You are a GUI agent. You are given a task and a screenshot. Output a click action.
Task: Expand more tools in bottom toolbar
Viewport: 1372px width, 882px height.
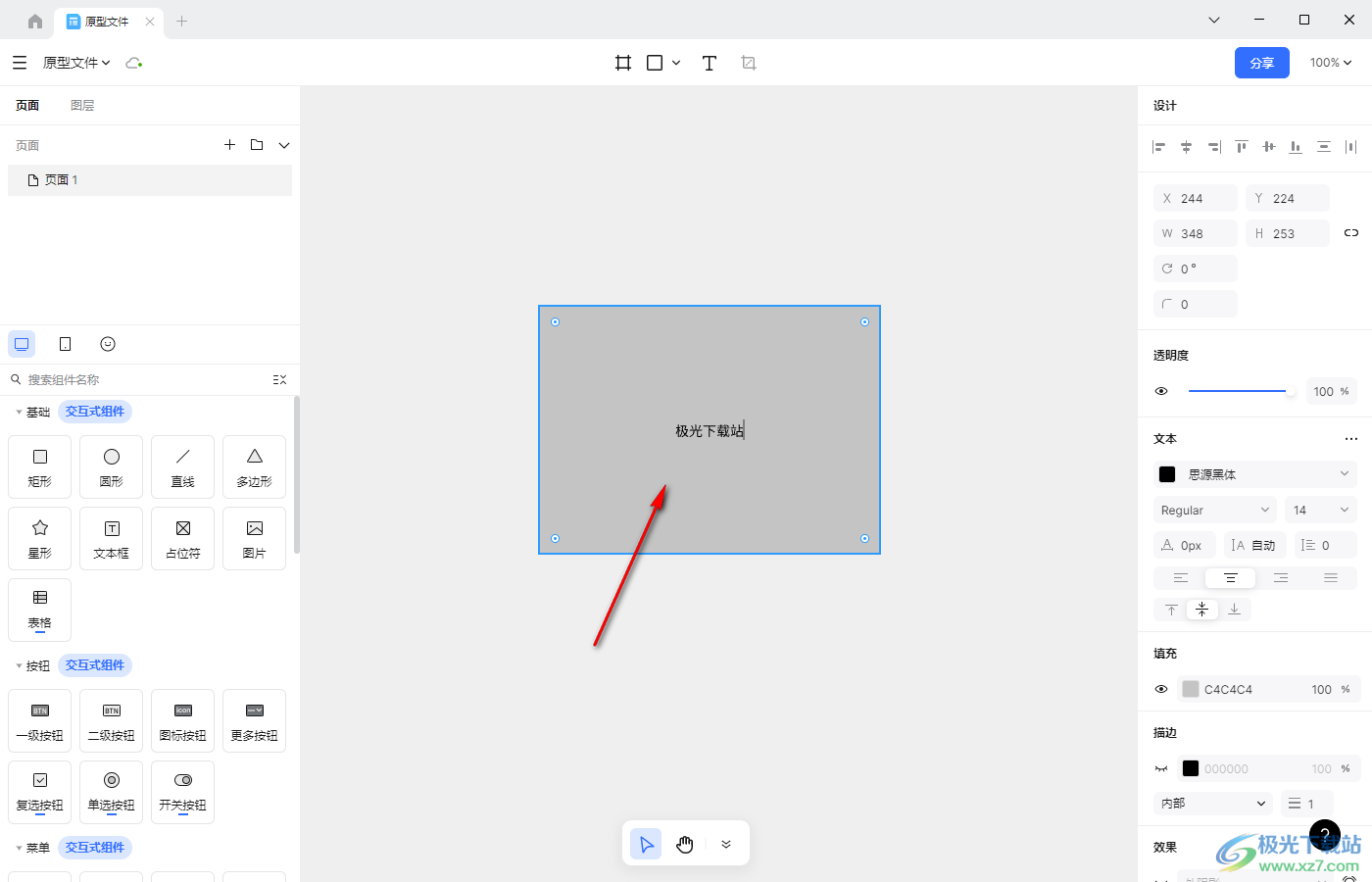(726, 844)
